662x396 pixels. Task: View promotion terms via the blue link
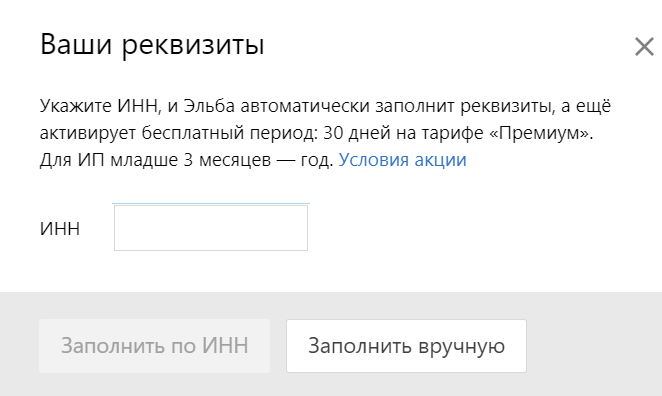[x=402, y=160]
